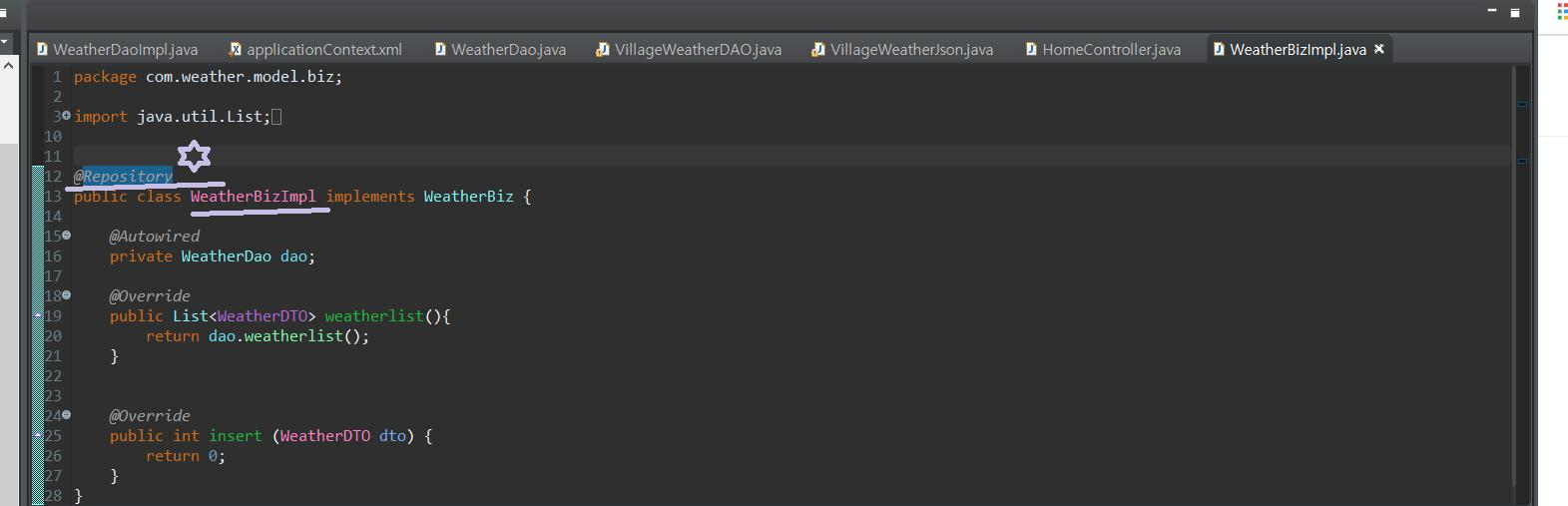Image resolution: width=1568 pixels, height=506 pixels.
Task: Switch to the WeatherDaoImpl.java tab
Action: 118,49
